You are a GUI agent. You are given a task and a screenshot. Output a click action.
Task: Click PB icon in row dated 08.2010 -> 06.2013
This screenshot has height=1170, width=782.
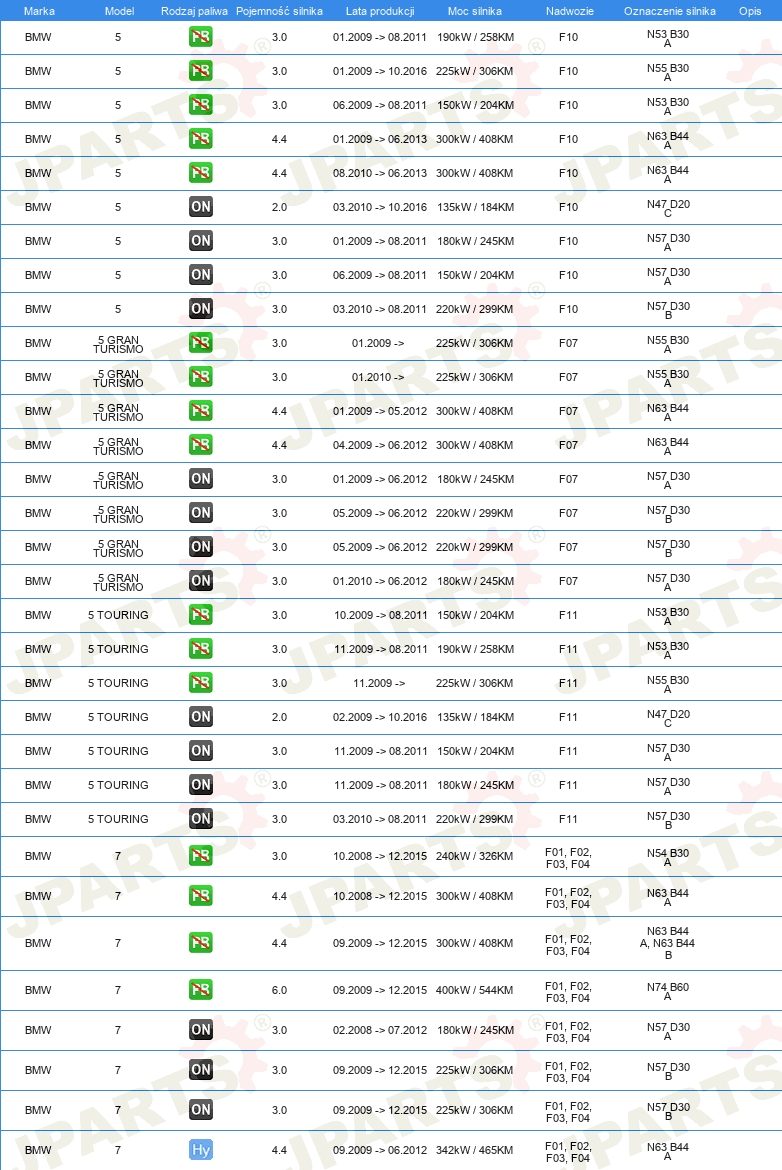click(201, 173)
